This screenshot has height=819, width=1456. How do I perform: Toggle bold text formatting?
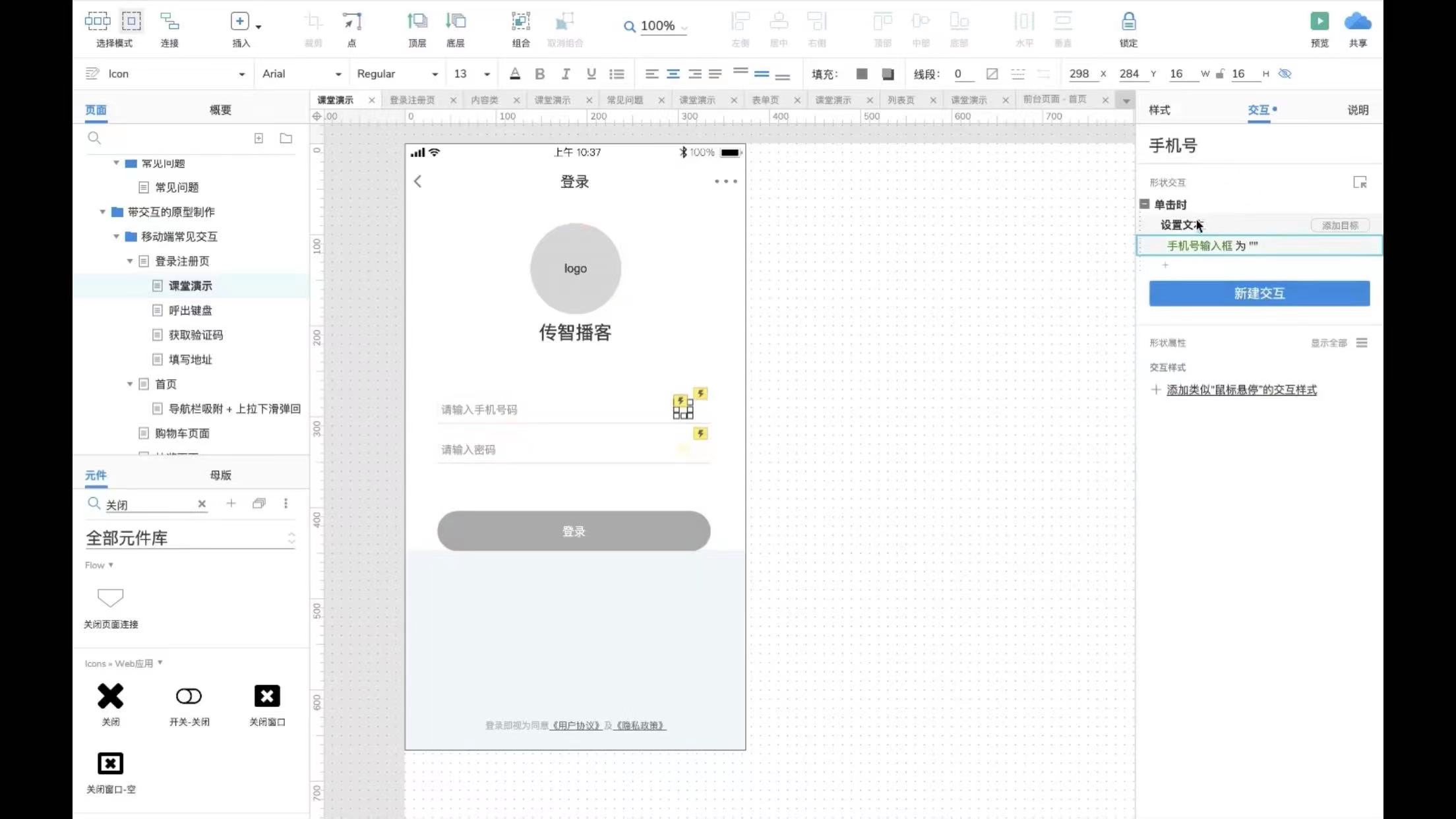[x=539, y=74]
